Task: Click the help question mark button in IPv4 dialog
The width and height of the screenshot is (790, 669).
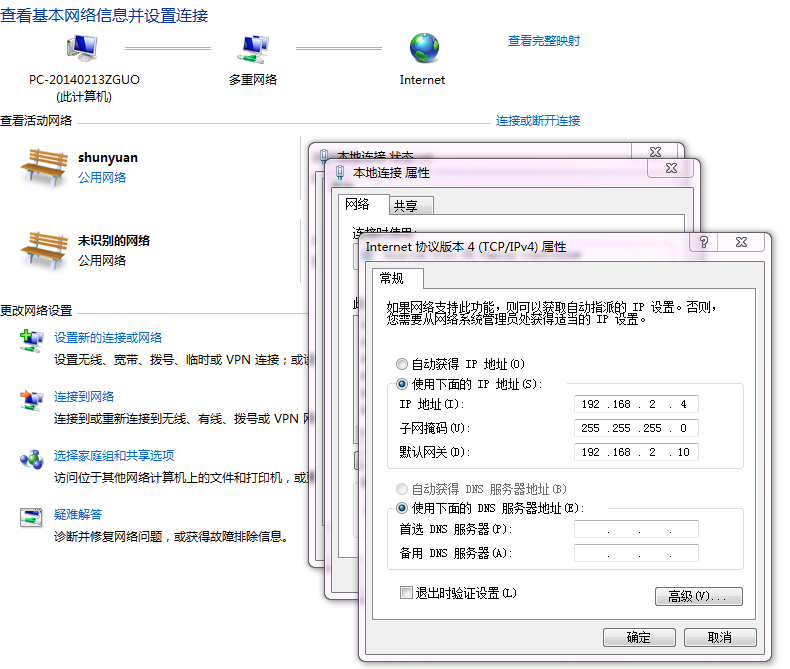Action: coord(704,242)
